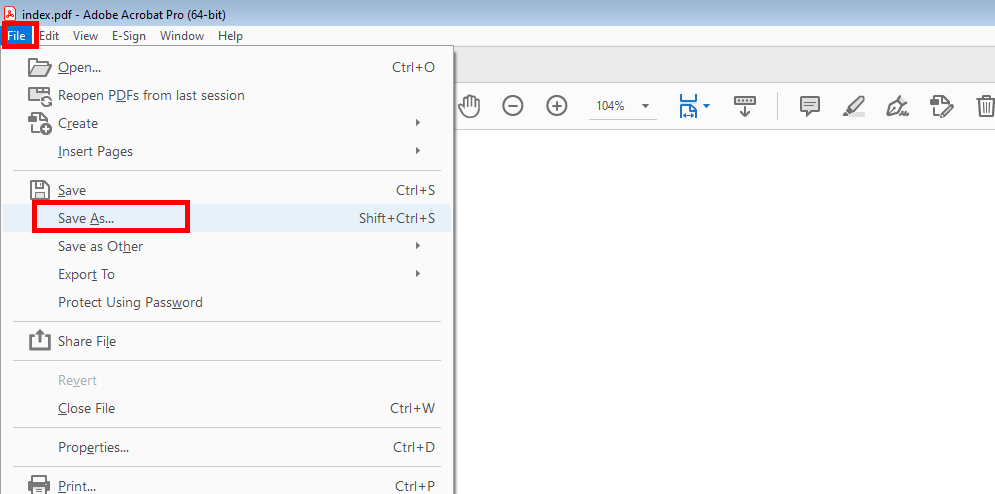Choose Save As... menu entry
This screenshot has height=494, width=995.
tap(227, 218)
